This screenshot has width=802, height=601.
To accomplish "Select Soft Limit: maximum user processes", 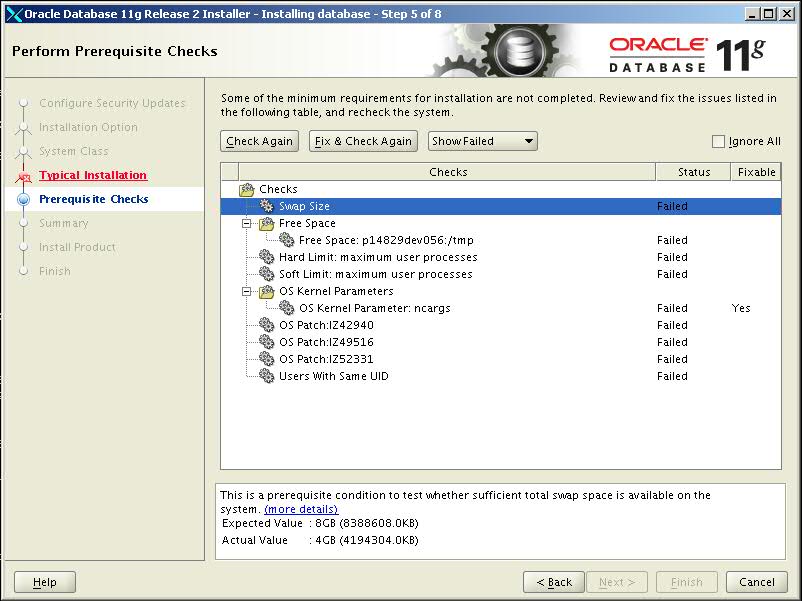I will pyautogui.click(x=501, y=274).
